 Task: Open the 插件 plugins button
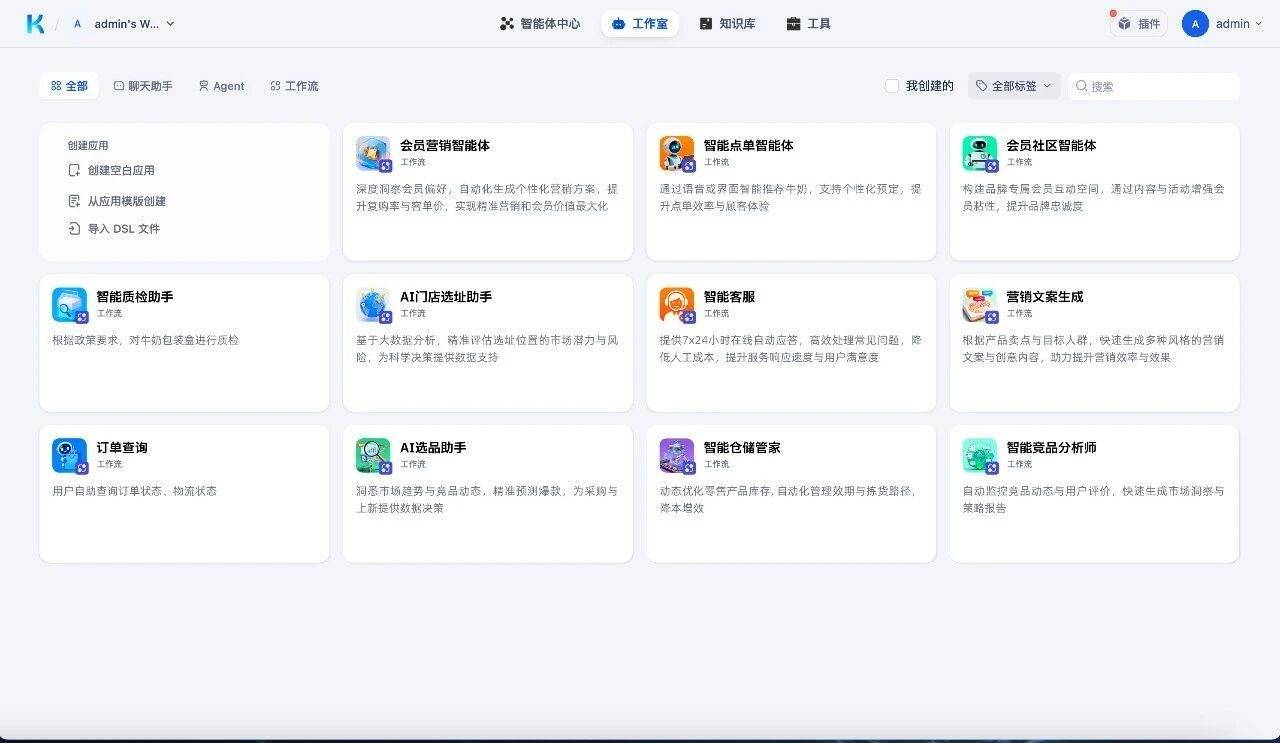pyautogui.click(x=1139, y=24)
